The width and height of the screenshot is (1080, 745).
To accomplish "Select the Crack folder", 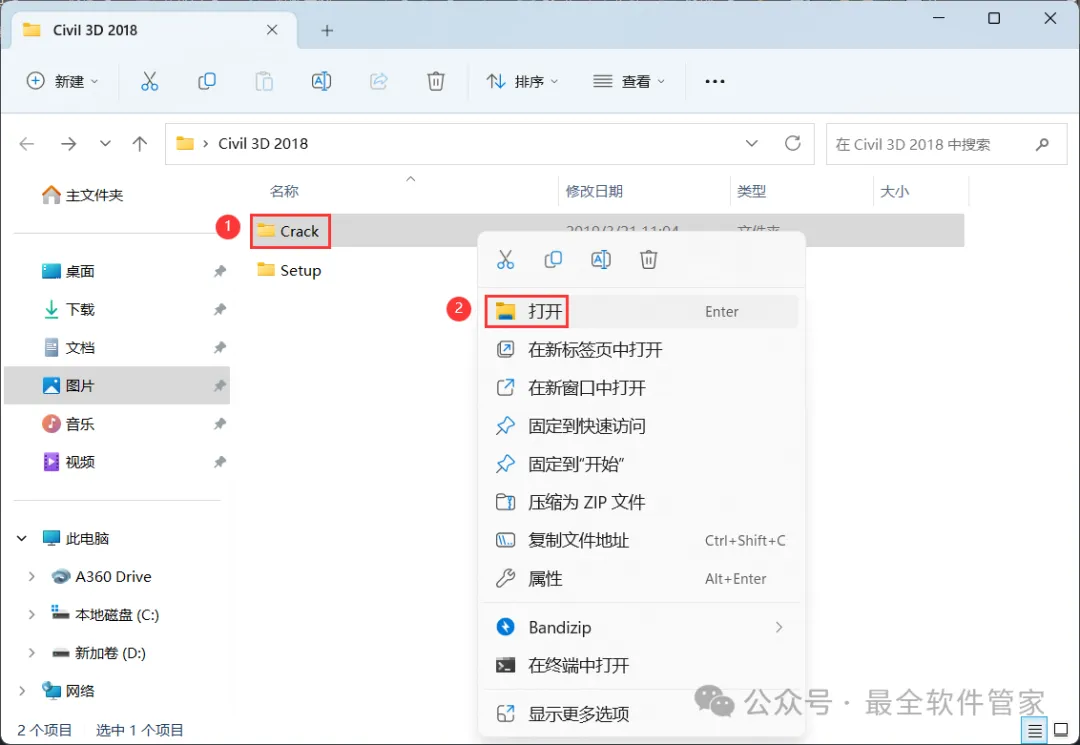I will (x=290, y=231).
